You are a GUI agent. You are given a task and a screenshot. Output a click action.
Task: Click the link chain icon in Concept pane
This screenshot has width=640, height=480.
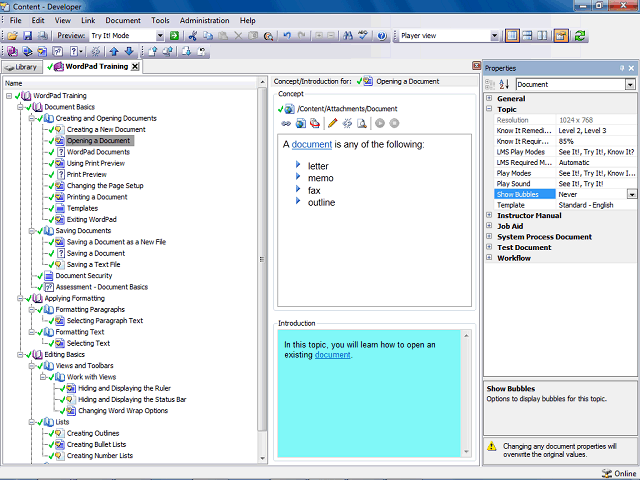pyautogui.click(x=286, y=123)
